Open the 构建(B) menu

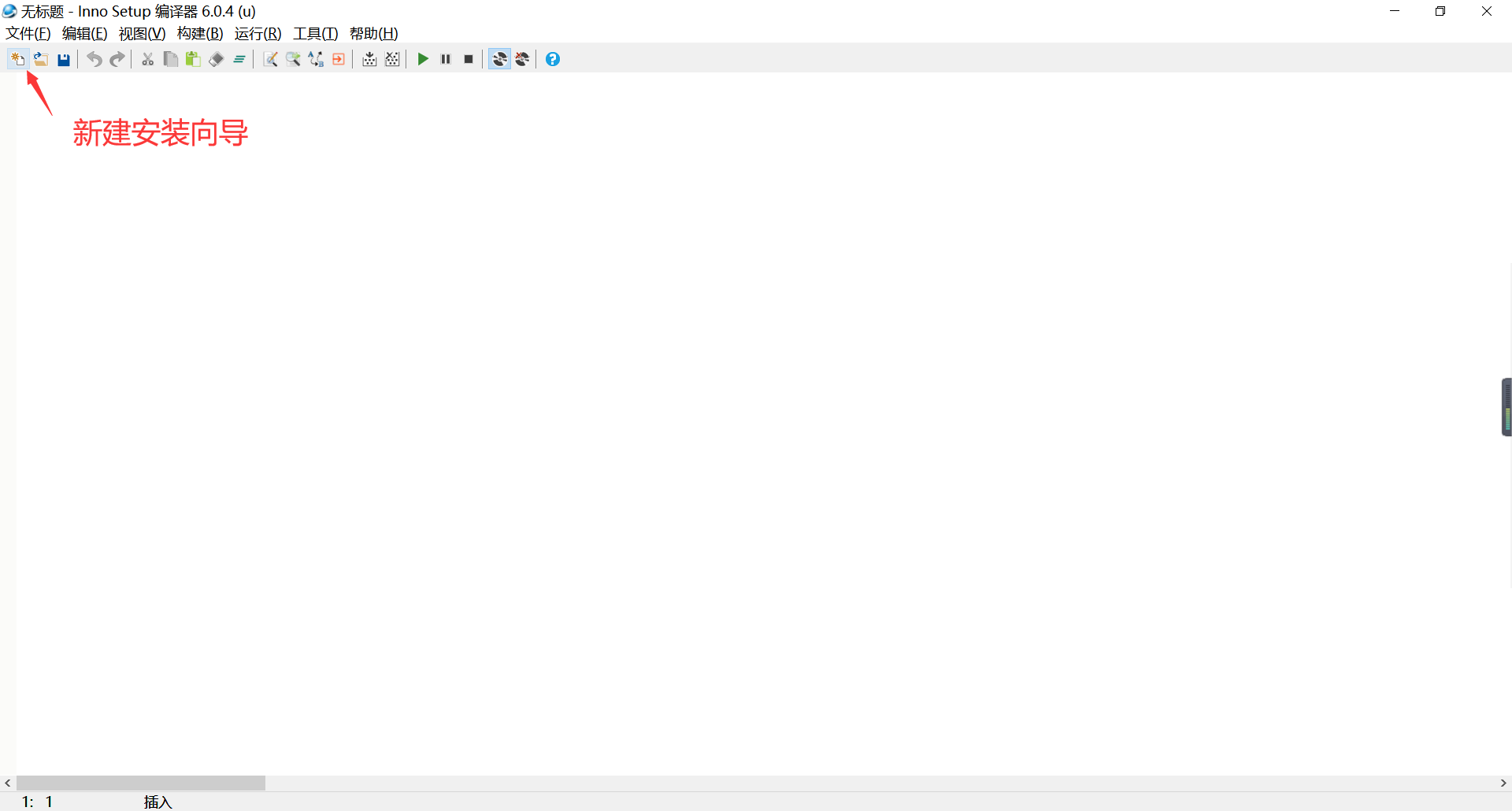200,34
